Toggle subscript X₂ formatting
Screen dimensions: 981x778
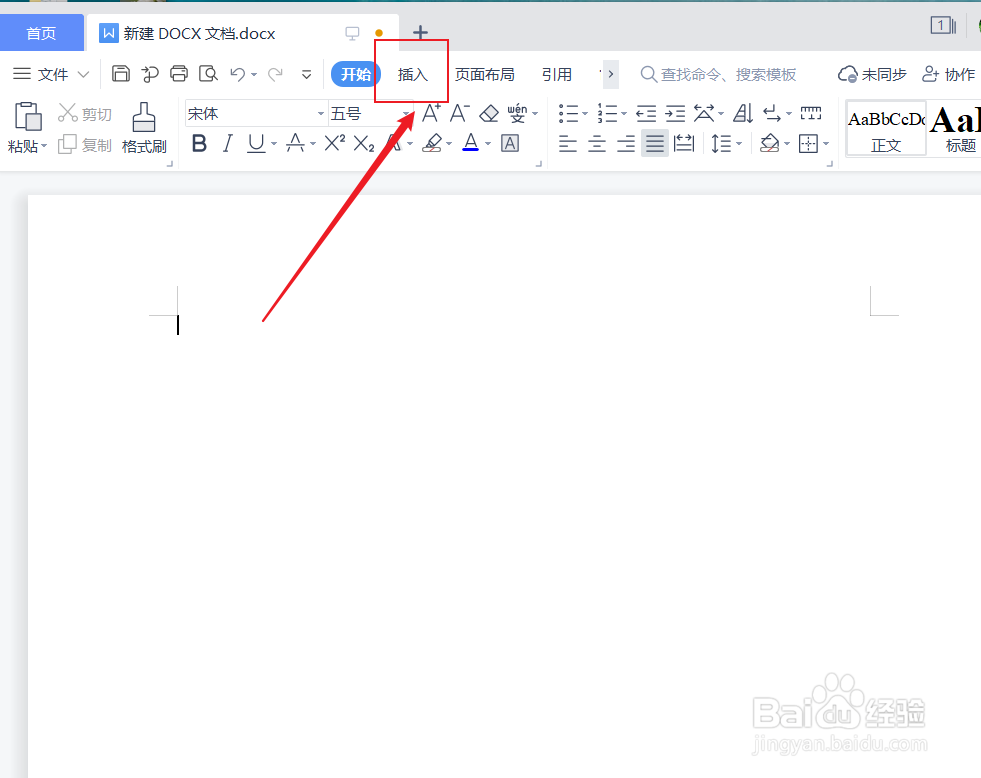click(x=363, y=144)
